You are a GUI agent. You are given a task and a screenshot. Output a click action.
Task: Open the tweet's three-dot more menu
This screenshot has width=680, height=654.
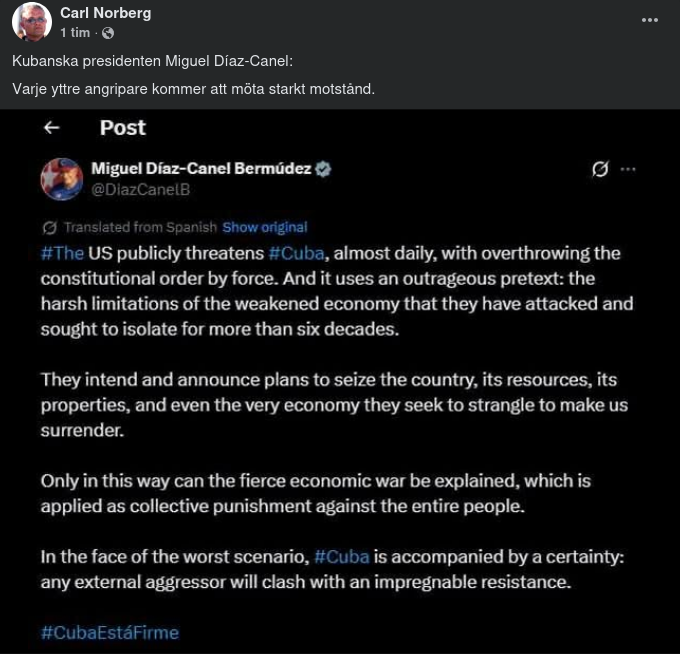[x=628, y=169]
